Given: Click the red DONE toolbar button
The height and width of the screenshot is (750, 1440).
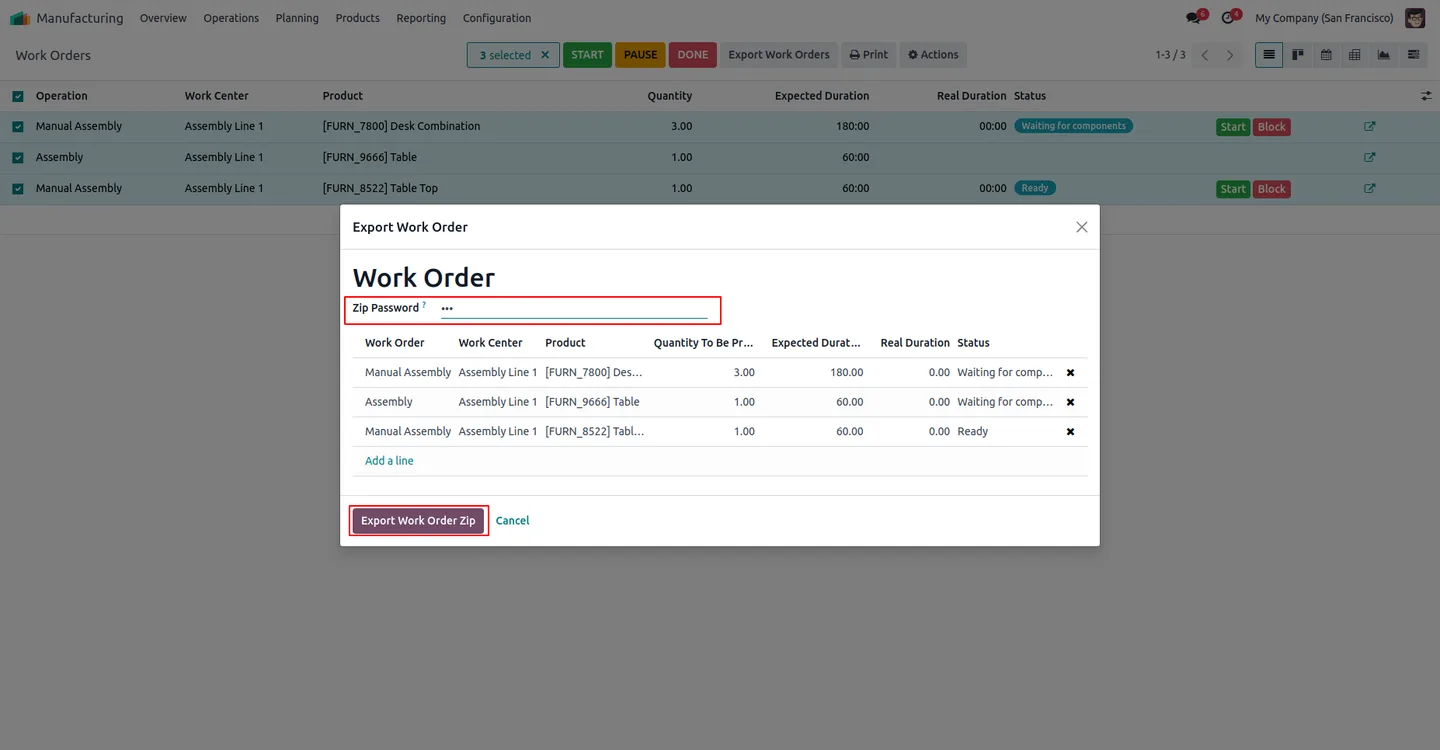Looking at the screenshot, I should tap(693, 55).
